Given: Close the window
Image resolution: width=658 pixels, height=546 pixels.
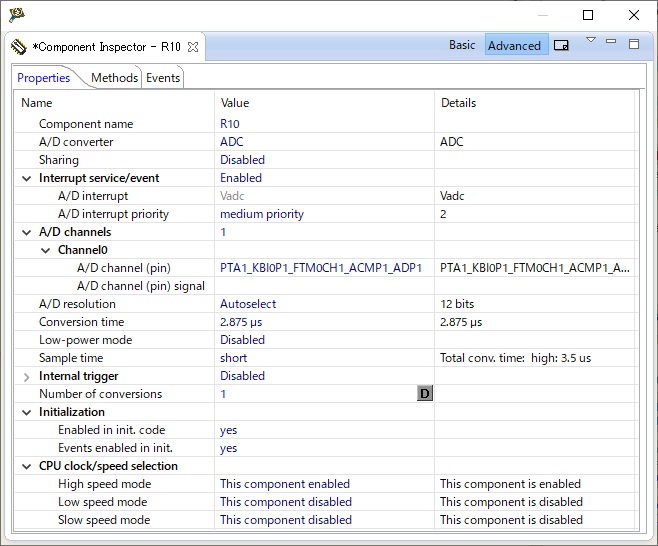Looking at the screenshot, I should [x=634, y=15].
